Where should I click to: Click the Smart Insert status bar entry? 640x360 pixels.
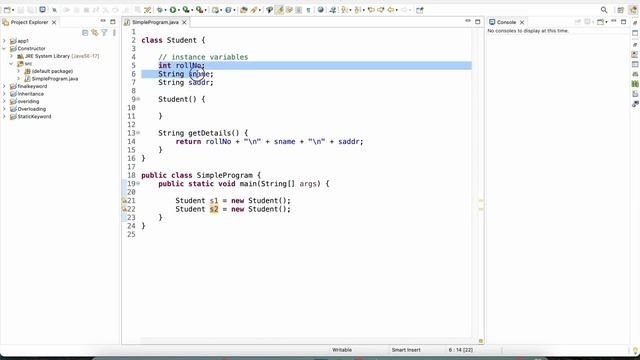406,350
